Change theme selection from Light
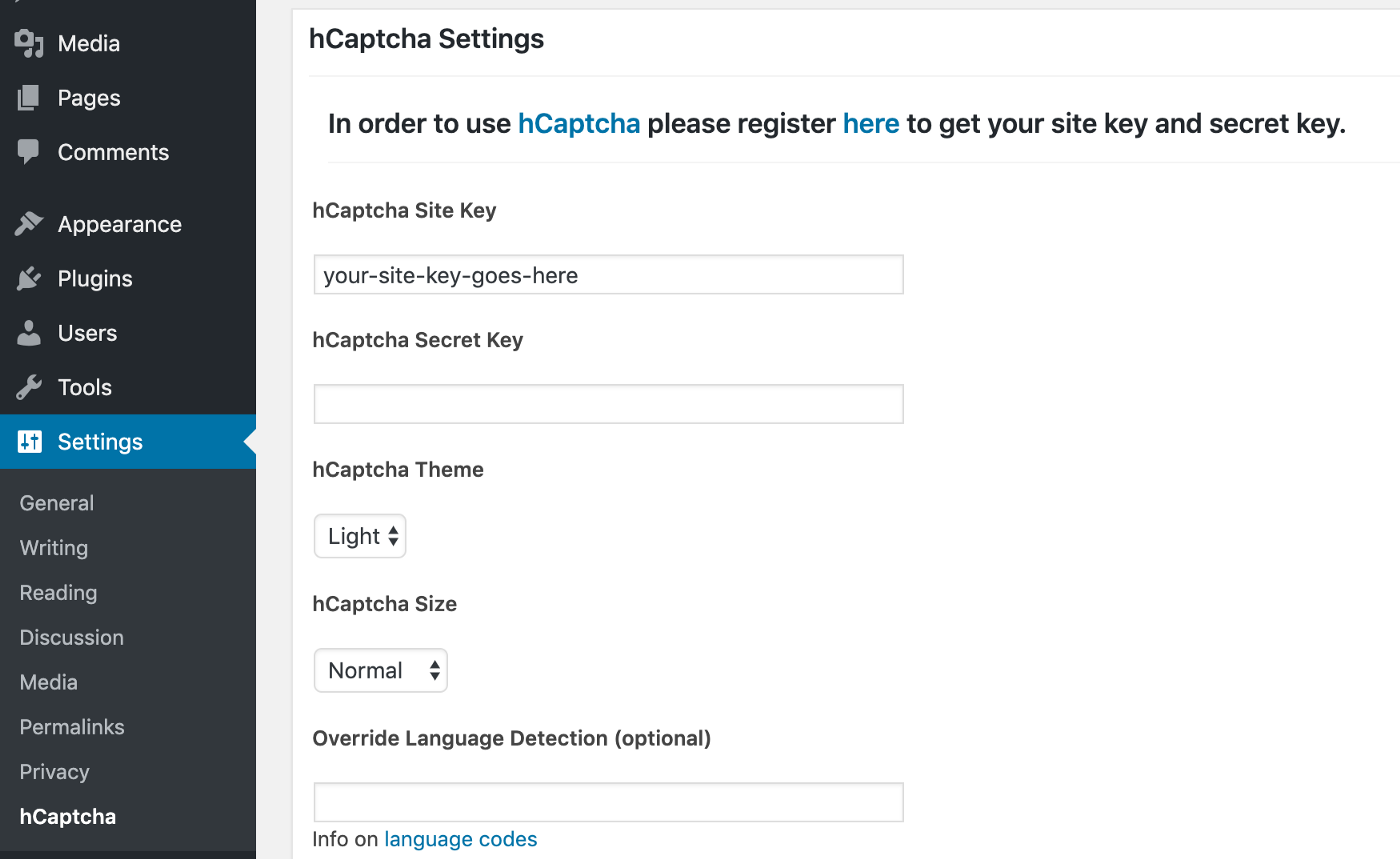Viewport: 1400px width, 859px height. (x=359, y=536)
